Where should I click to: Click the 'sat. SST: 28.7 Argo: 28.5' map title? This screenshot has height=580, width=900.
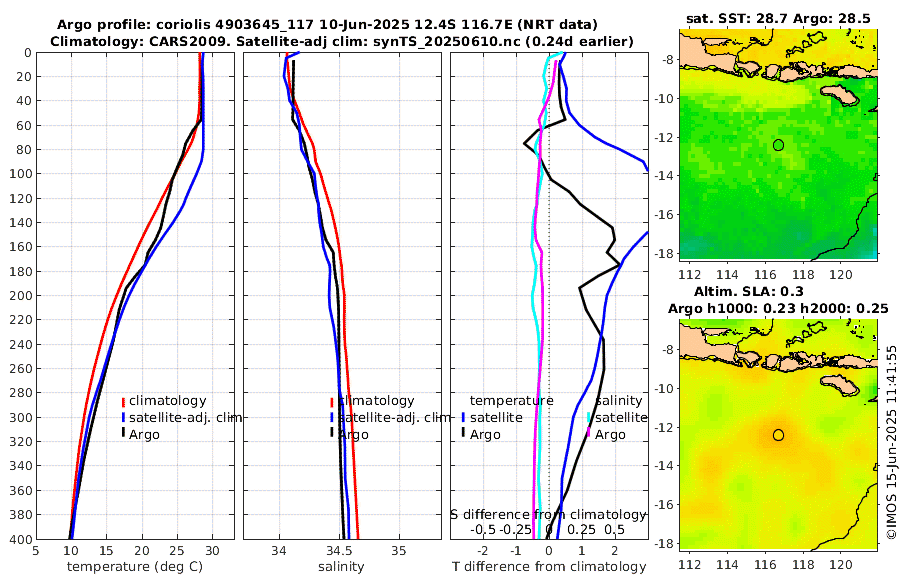(778, 19)
